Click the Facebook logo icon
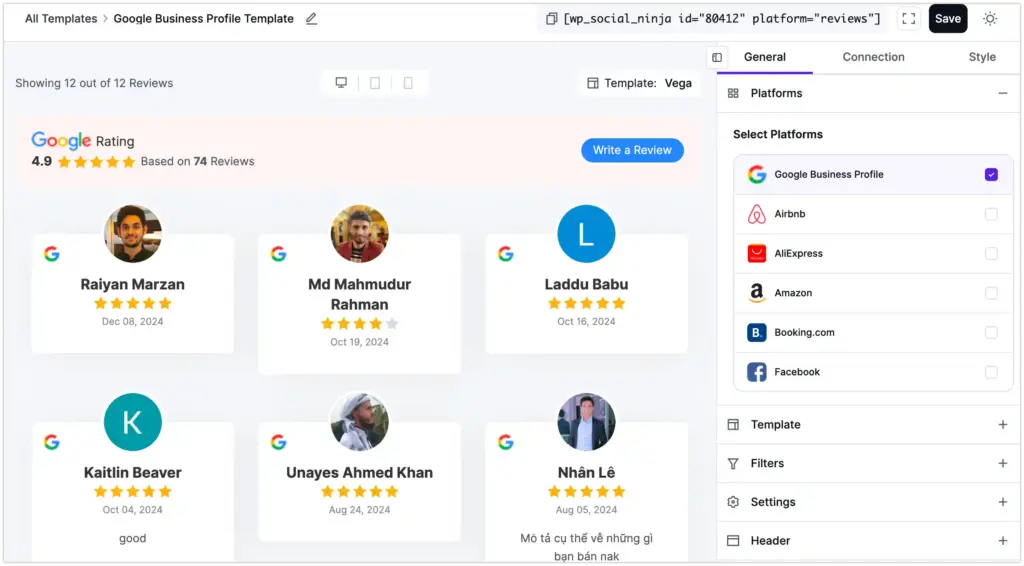Viewport: 1024px width, 566px height. click(x=757, y=372)
